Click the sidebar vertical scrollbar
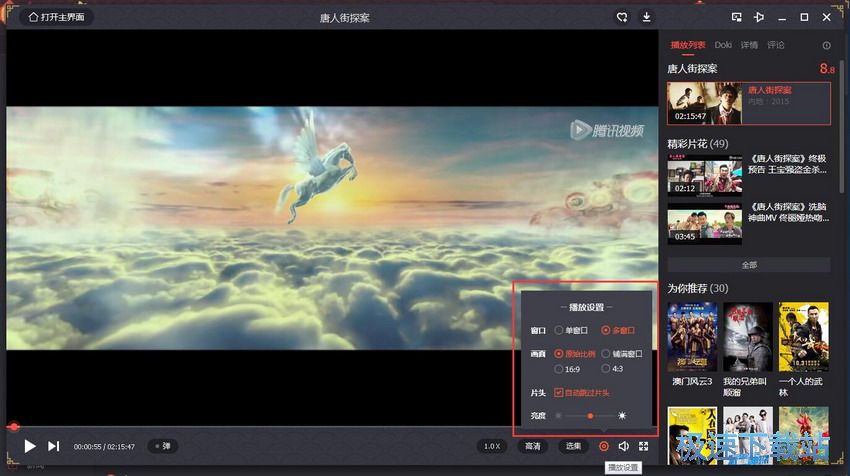This screenshot has height=476, width=850. click(x=841, y=125)
